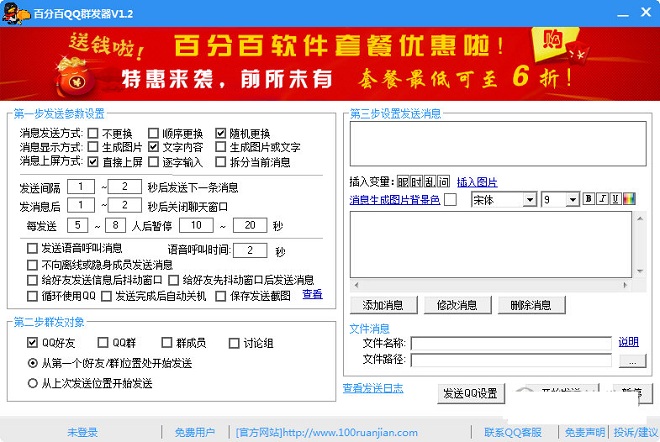Viewport: 660px width, 442px height.
Task: Click the 消息生成图片背景色 link
Action: click(x=394, y=200)
